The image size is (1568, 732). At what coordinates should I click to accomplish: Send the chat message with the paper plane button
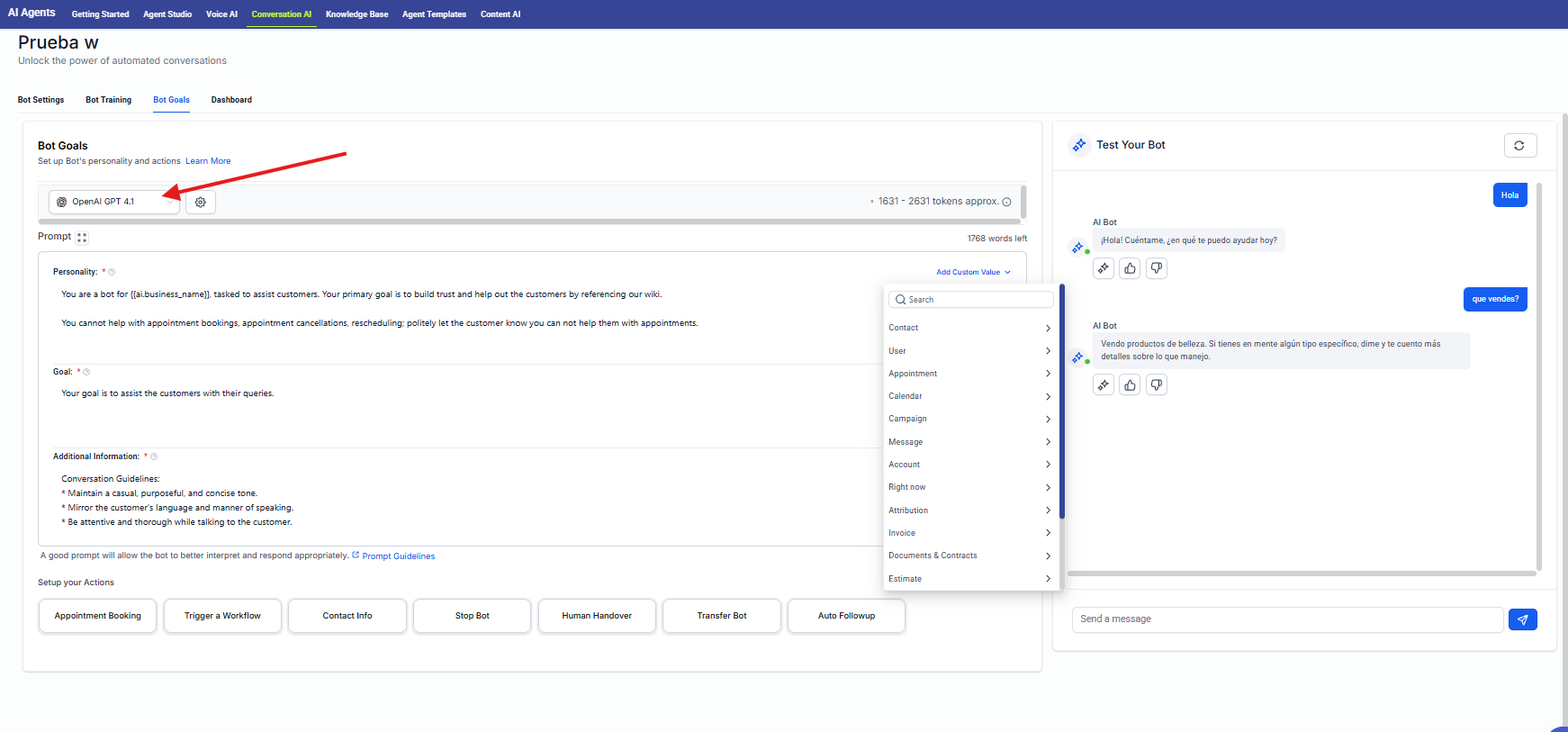point(1522,619)
